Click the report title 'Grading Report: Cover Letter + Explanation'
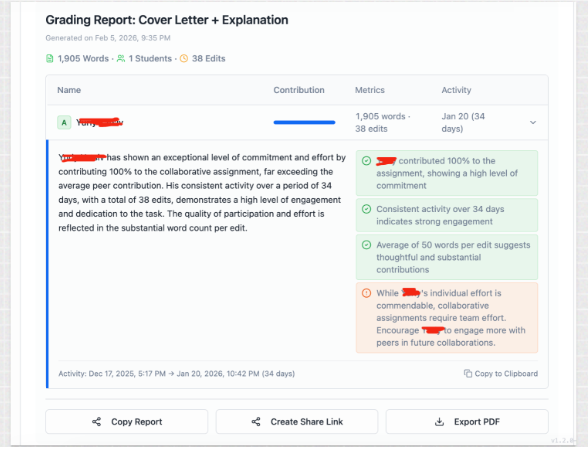This screenshot has height=451, width=588. coord(167,20)
